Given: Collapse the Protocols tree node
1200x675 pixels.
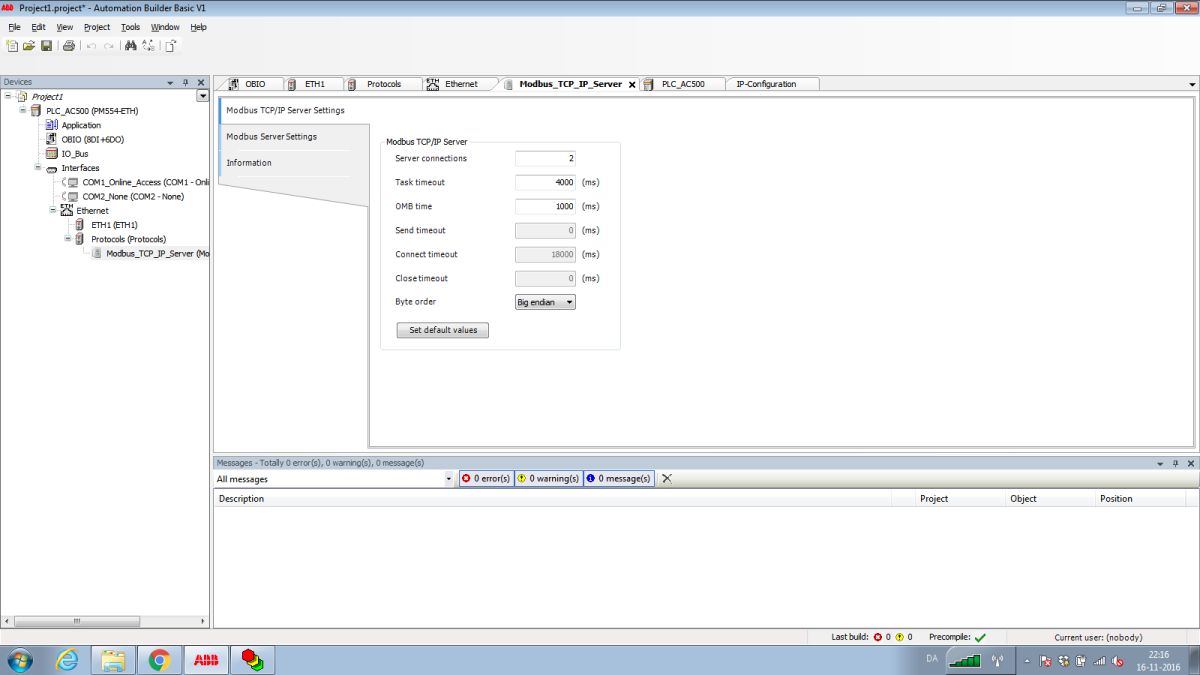Looking at the screenshot, I should (x=68, y=238).
